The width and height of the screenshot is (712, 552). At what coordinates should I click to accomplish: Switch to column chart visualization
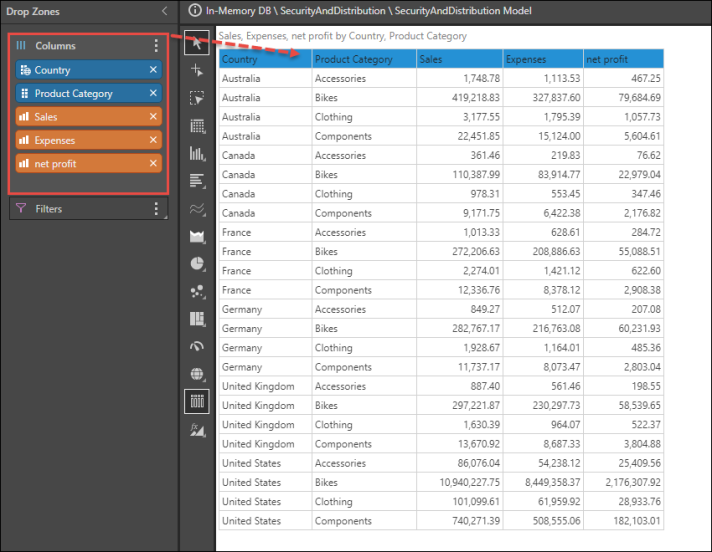pos(197,154)
